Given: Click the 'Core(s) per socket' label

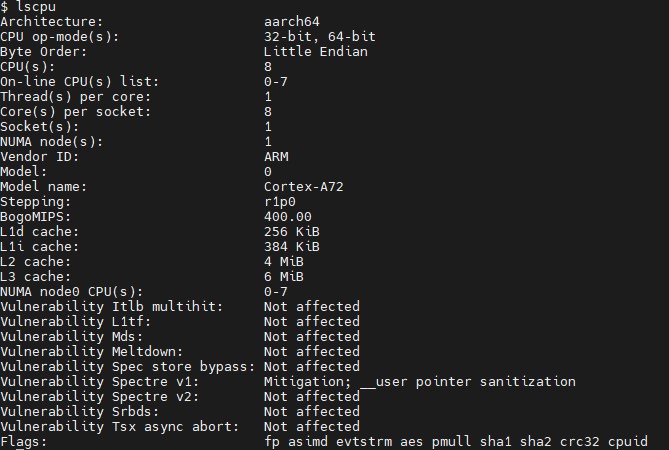Looking at the screenshot, I should [x=76, y=111].
